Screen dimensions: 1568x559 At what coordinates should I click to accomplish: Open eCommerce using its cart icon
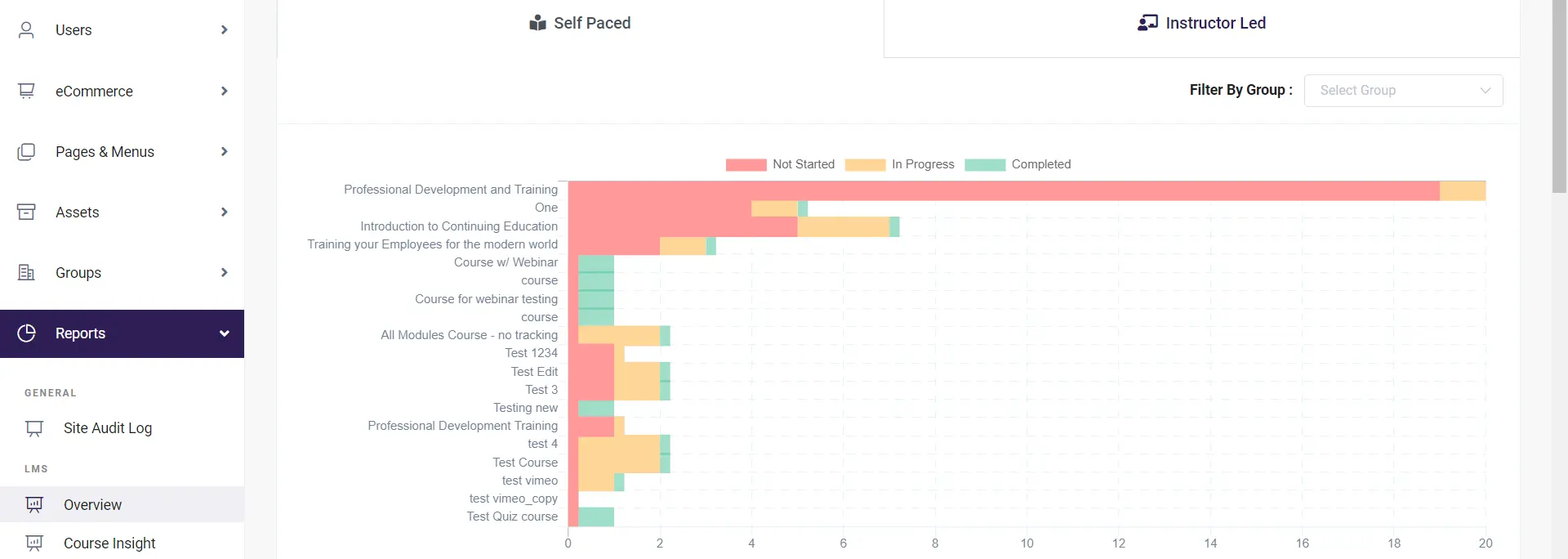coord(27,91)
